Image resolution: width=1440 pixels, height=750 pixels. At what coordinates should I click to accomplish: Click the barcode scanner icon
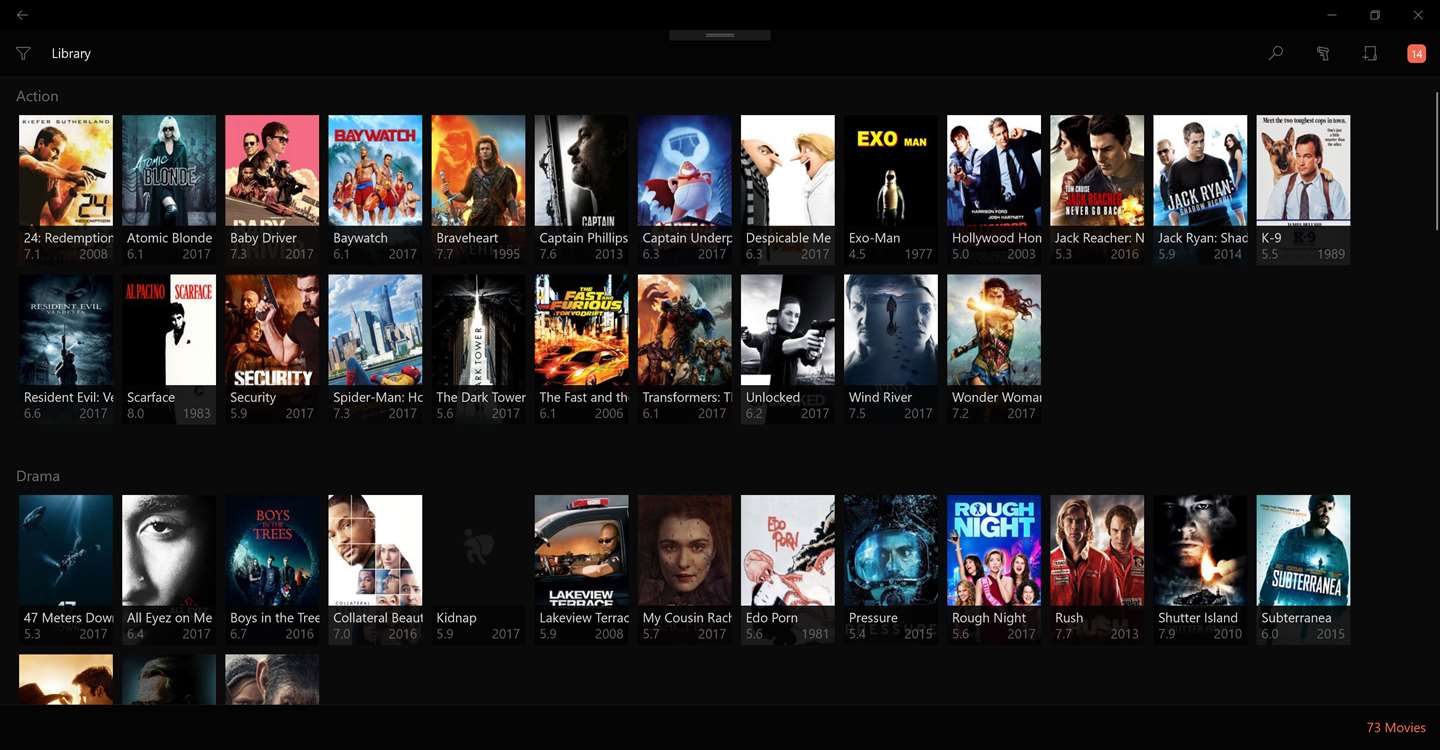[1323, 53]
